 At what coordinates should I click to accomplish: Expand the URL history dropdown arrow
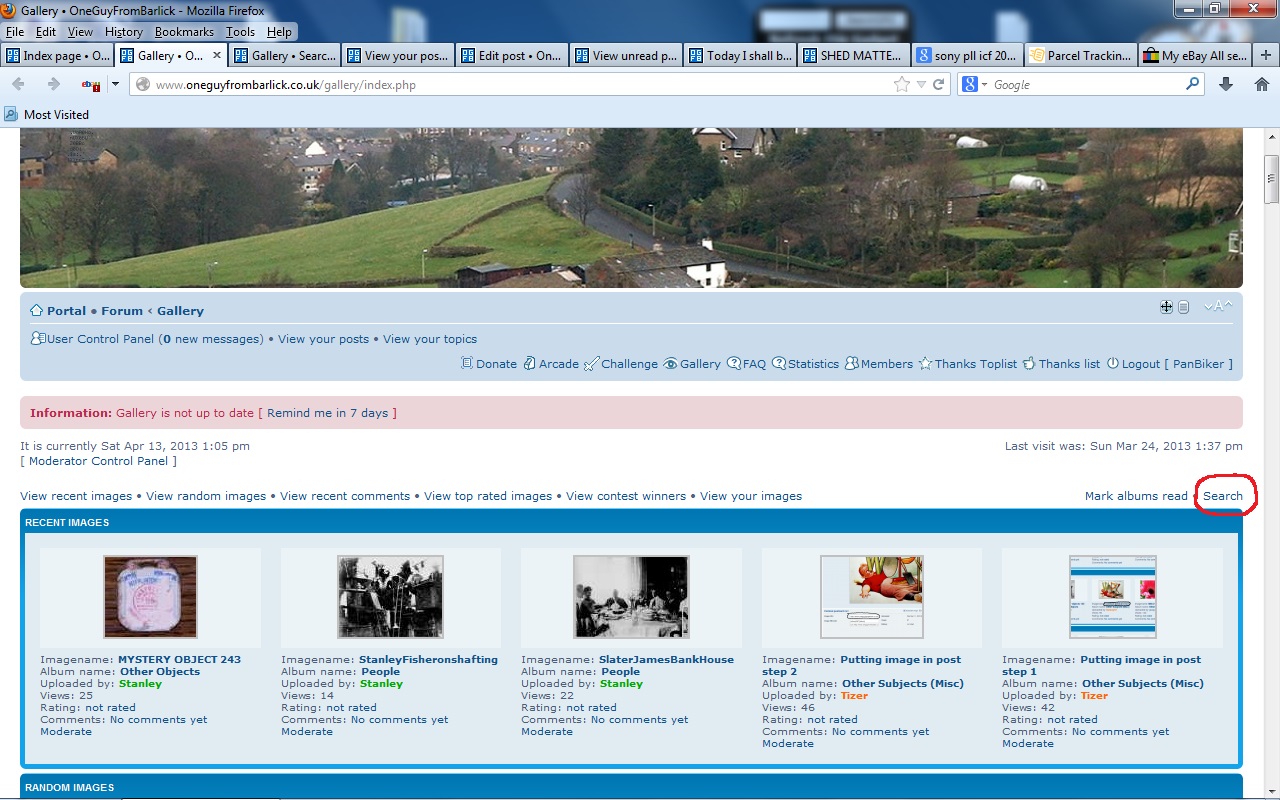(x=921, y=85)
